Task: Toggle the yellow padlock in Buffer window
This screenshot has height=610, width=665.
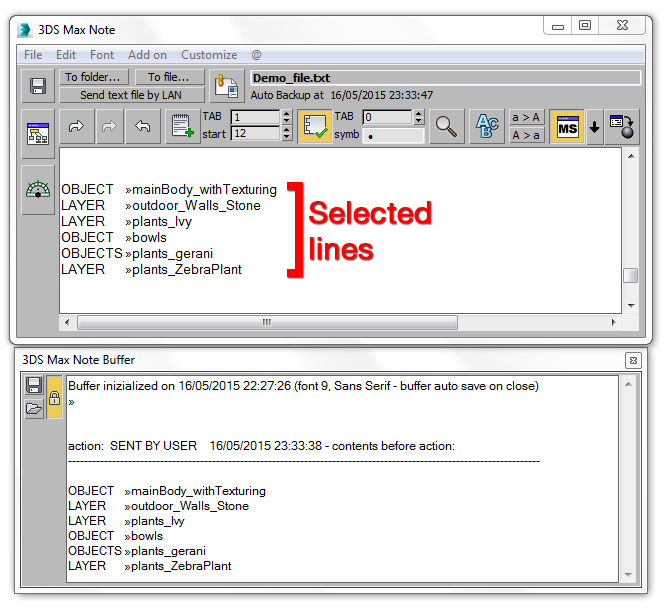Action: click(x=54, y=397)
